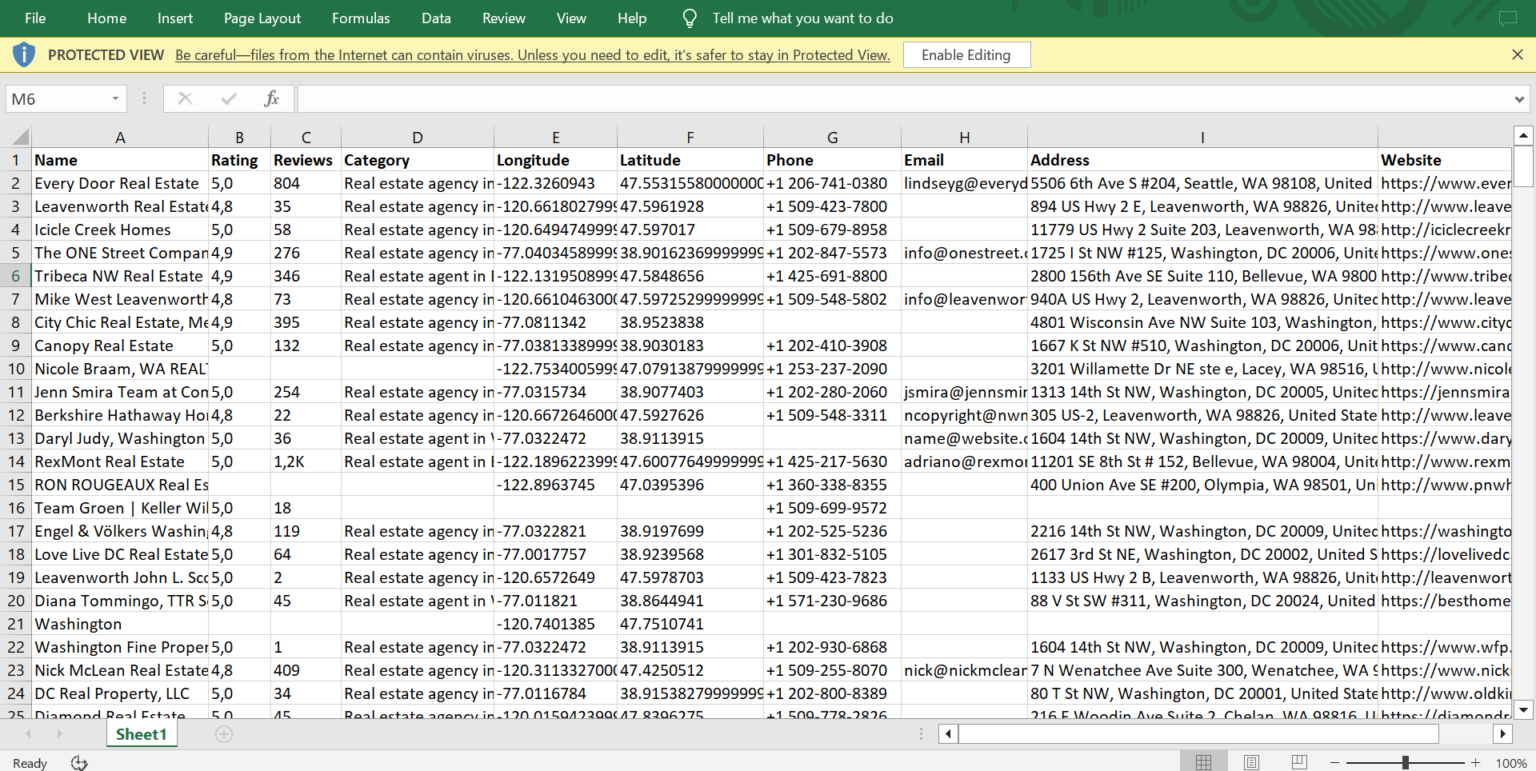Select the Sheet1 tab
1536x771 pixels.
(141, 733)
